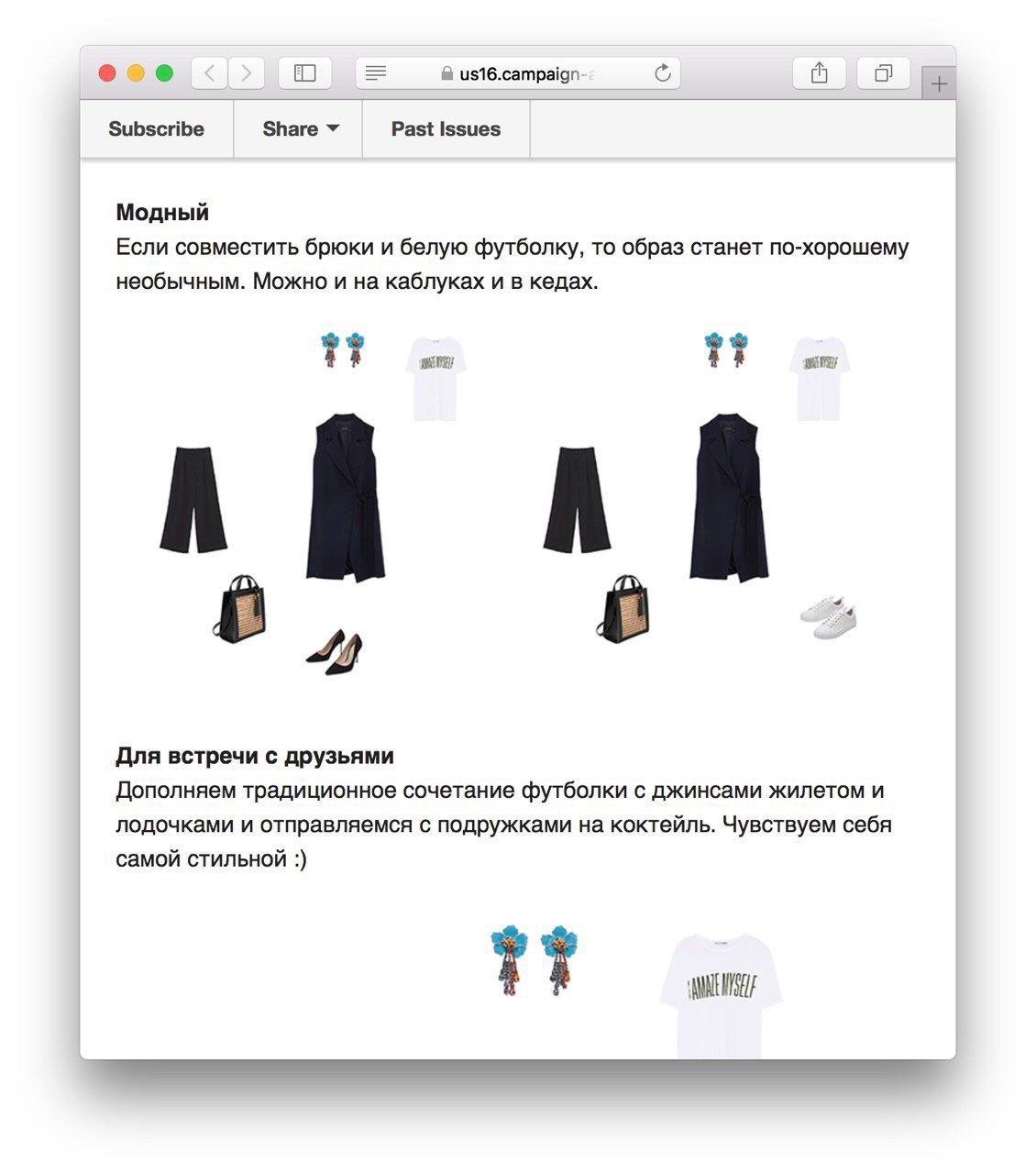Click the white sneakers image

click(x=829, y=617)
